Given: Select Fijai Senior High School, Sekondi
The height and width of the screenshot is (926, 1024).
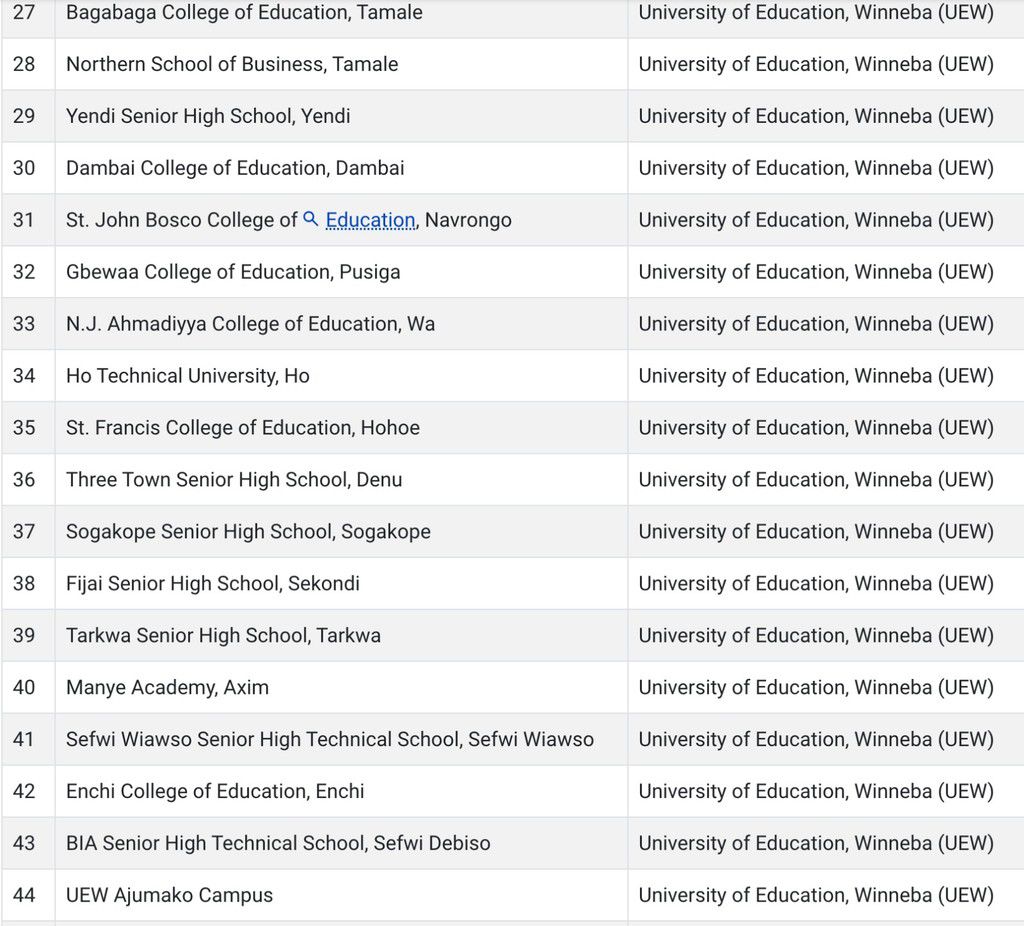Looking at the screenshot, I should pyautogui.click(x=213, y=584).
